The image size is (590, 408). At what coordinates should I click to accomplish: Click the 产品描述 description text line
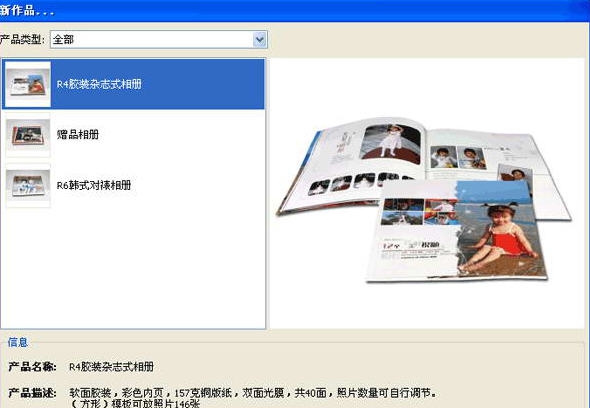(254, 393)
